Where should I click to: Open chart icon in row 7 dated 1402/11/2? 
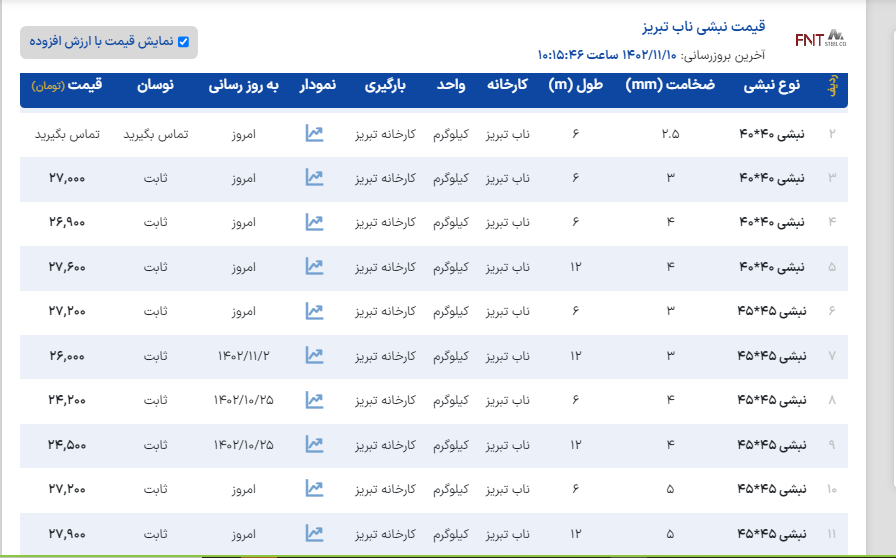pos(314,355)
